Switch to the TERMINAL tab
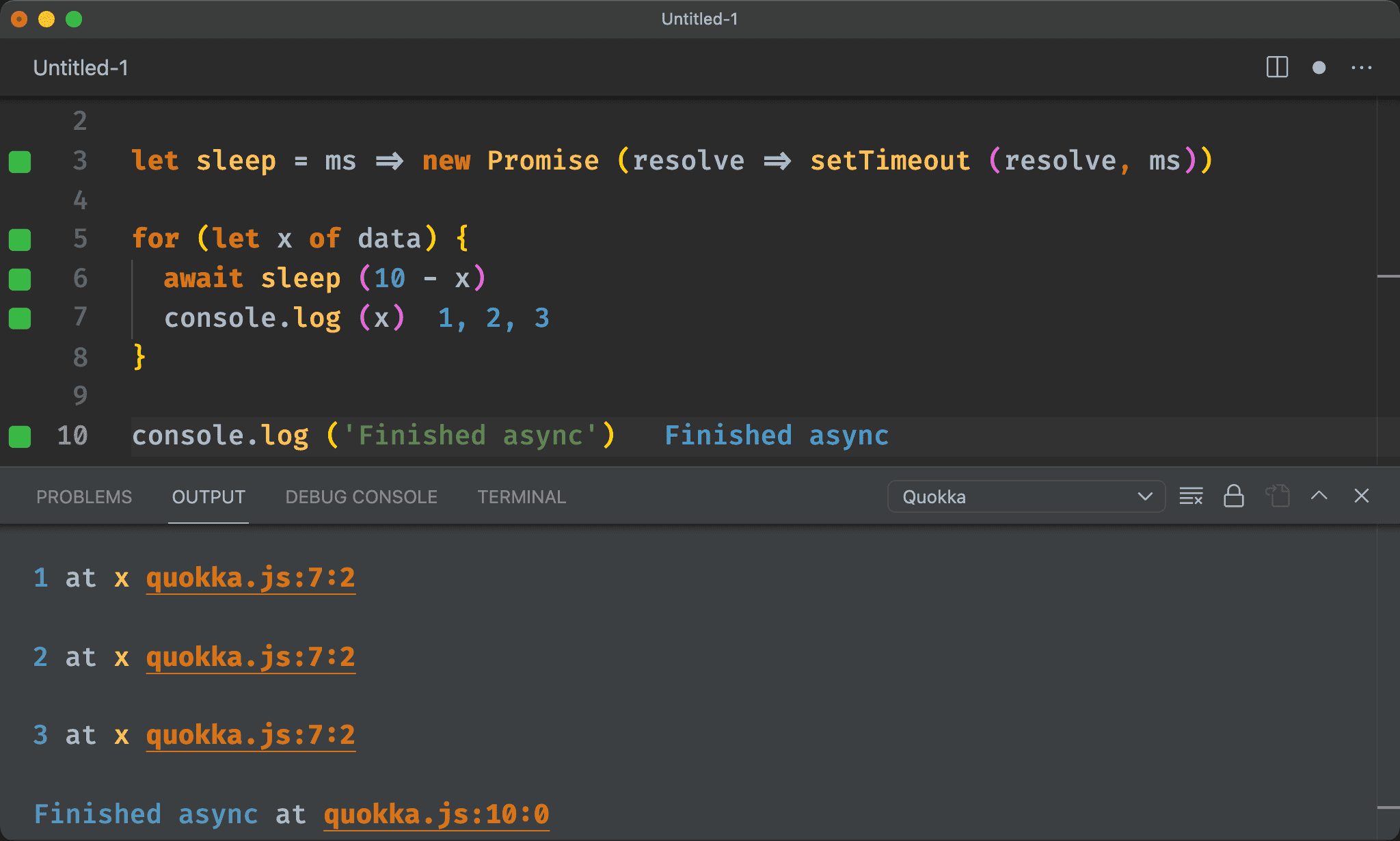Viewport: 1400px width, 841px height. coord(522,497)
